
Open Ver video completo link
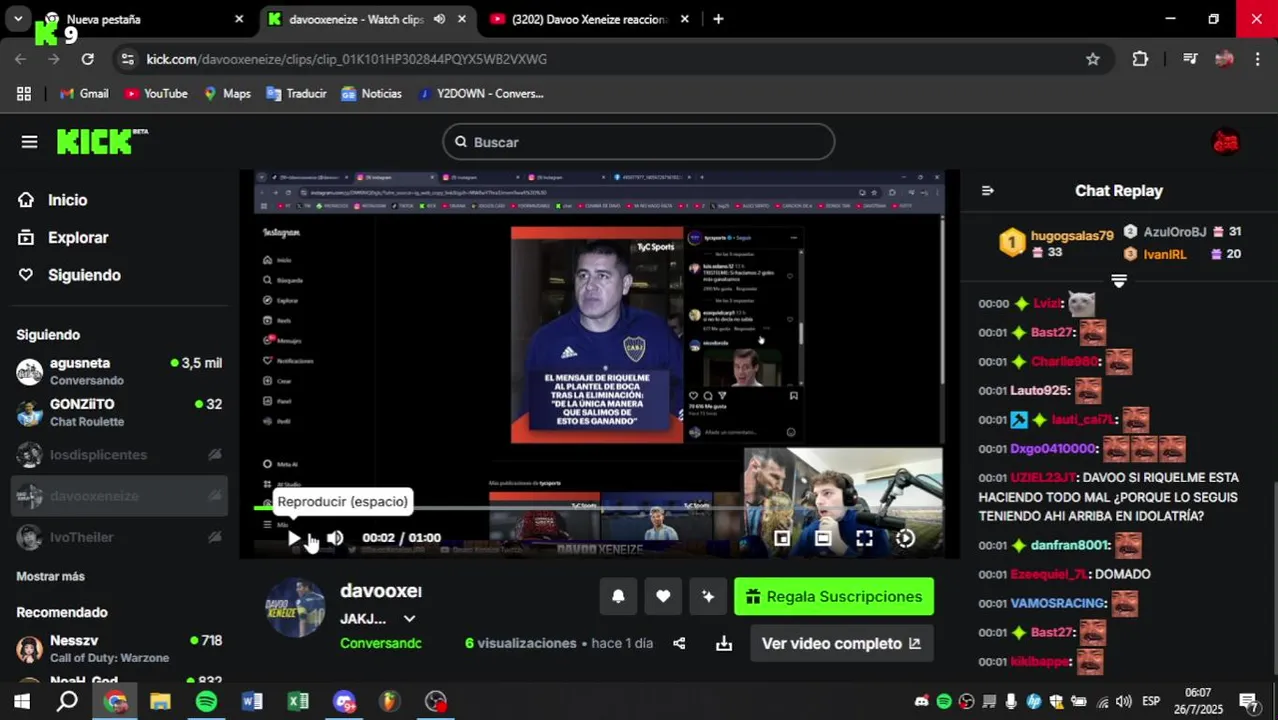pyautogui.click(x=841, y=643)
